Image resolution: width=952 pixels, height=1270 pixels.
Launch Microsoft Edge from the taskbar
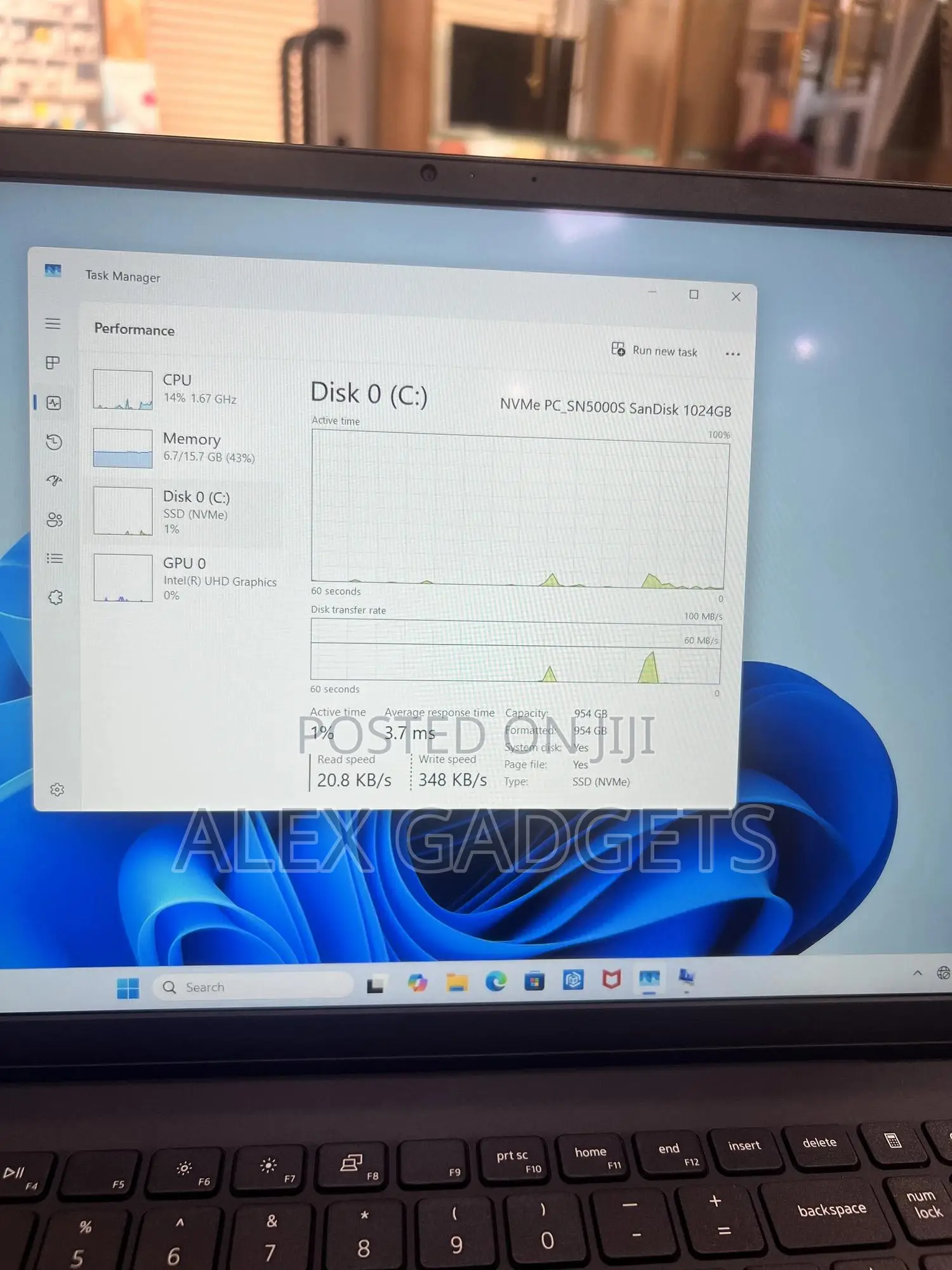496,982
